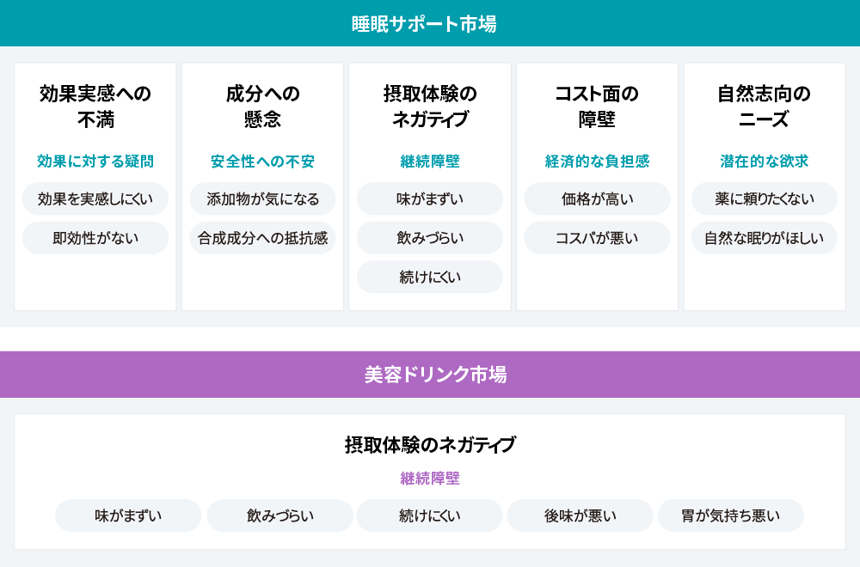Viewport: 860px width, 567px height.
Task: Select the 薬に頼りたくない pill
Action: [764, 199]
